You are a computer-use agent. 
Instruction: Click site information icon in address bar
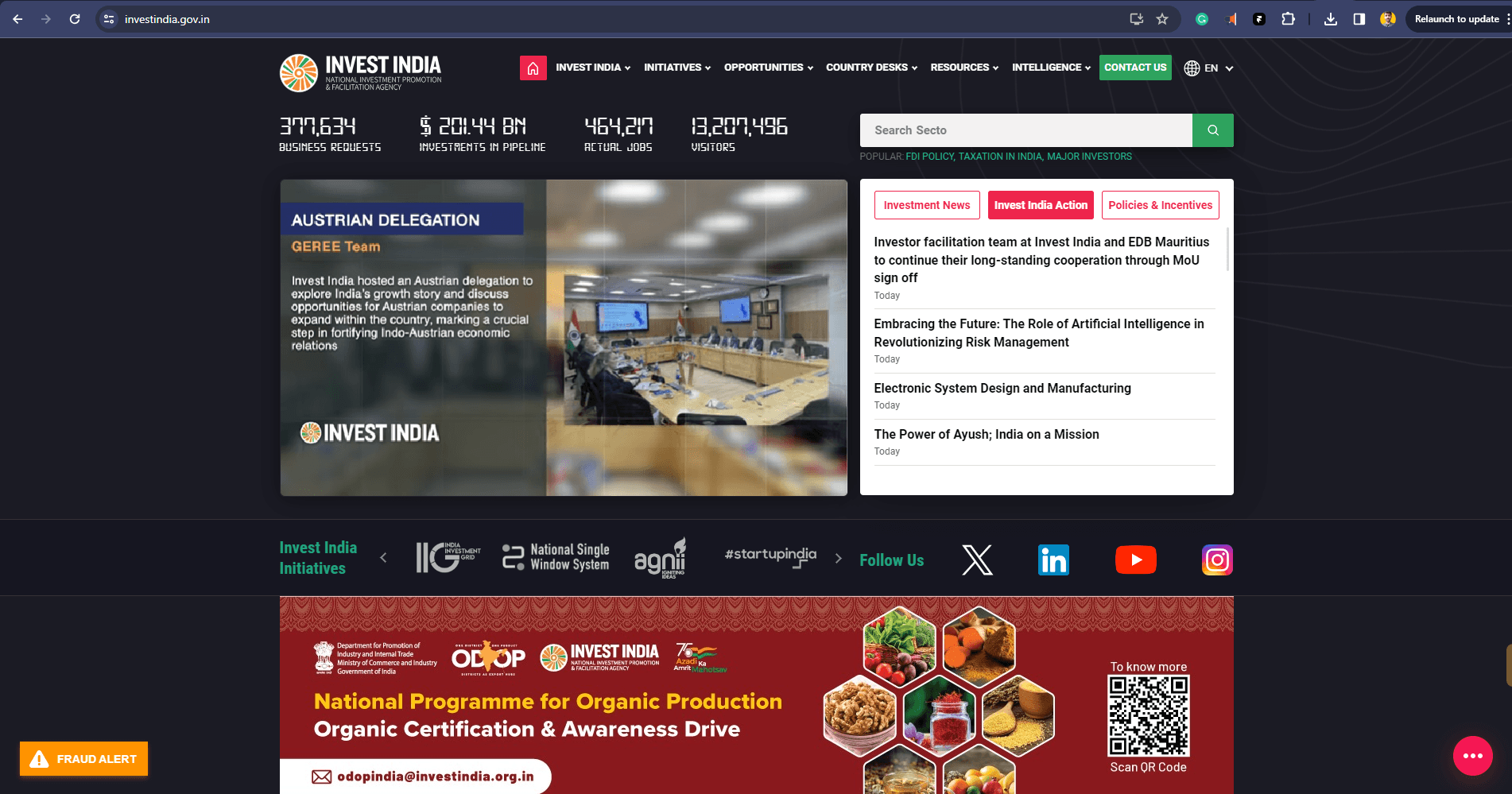pos(110,19)
